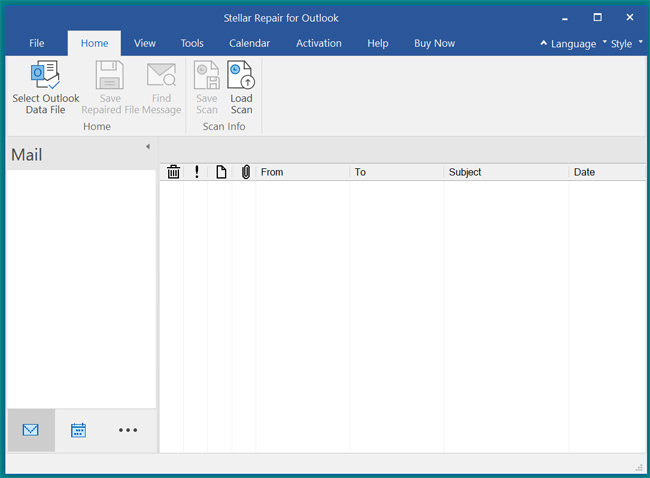Viewport: 650px width, 478px height.
Task: Sort by the To column header
Action: tap(397, 172)
